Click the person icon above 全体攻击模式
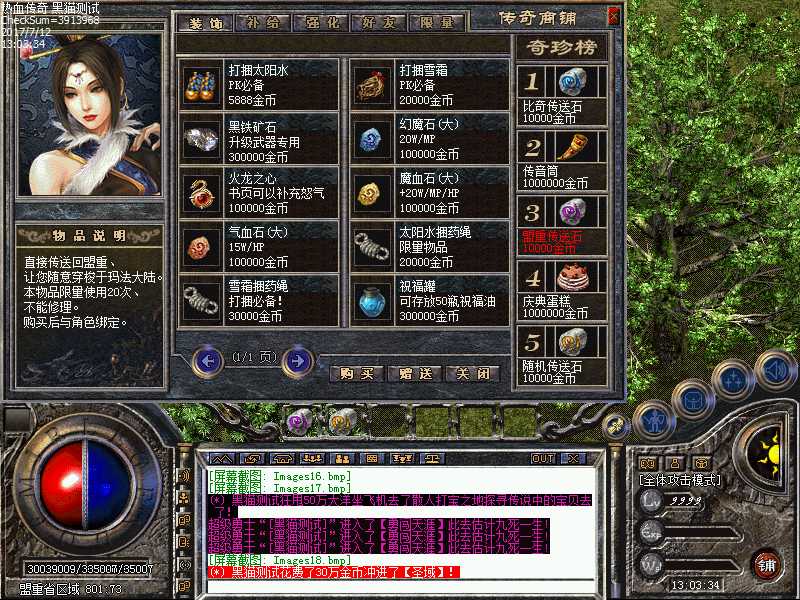Viewport: 800px width, 600px height. 675,463
